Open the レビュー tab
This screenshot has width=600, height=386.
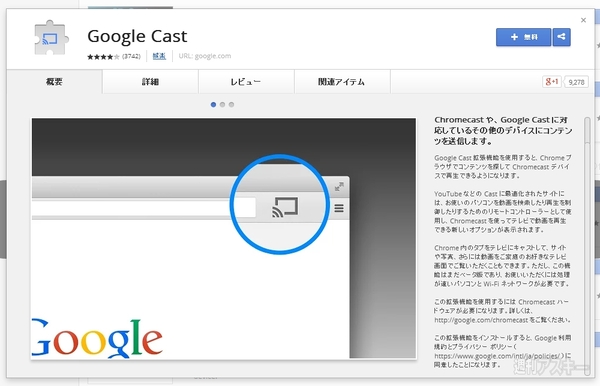246,81
